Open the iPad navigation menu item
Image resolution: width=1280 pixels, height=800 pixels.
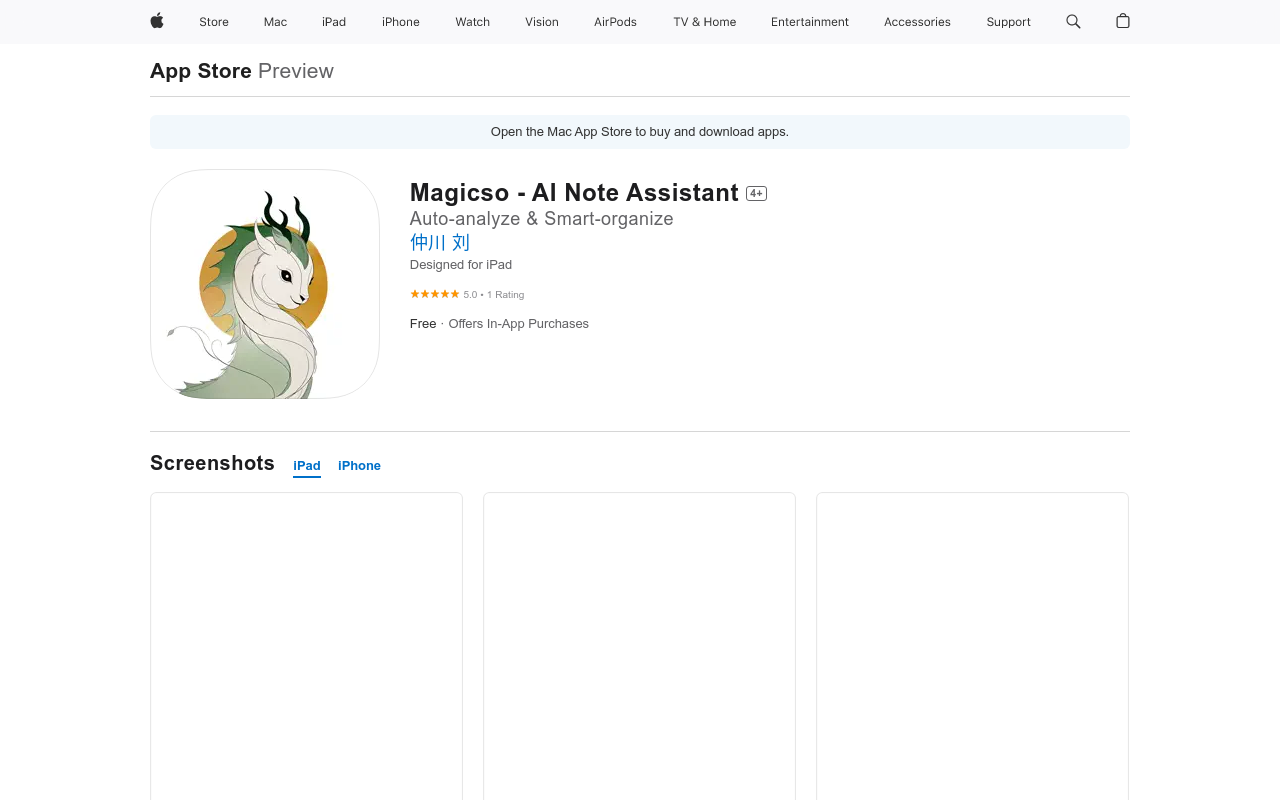point(334,22)
